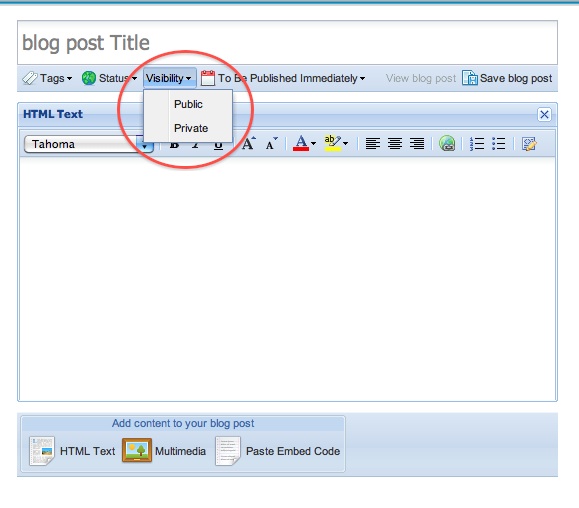Align text to the left

click(373, 144)
